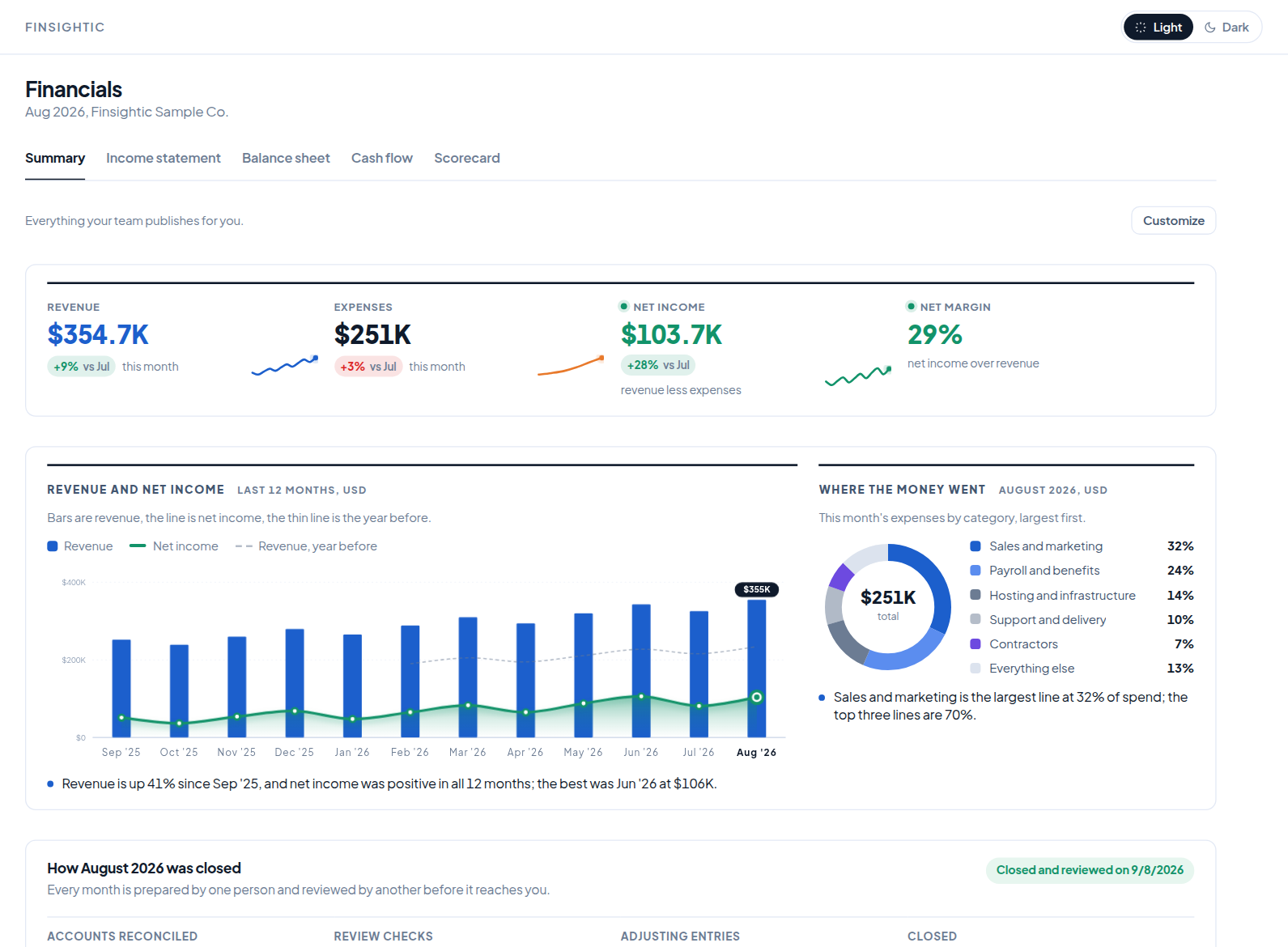Click the $251K expenses value
The image size is (1288, 947).
coord(372,334)
